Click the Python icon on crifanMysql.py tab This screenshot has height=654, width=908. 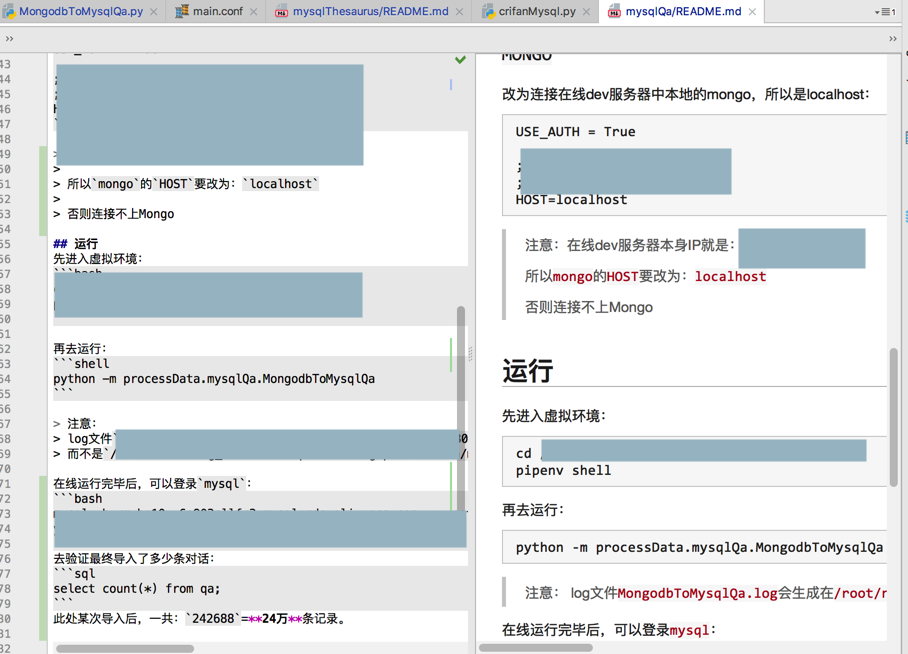click(x=488, y=11)
